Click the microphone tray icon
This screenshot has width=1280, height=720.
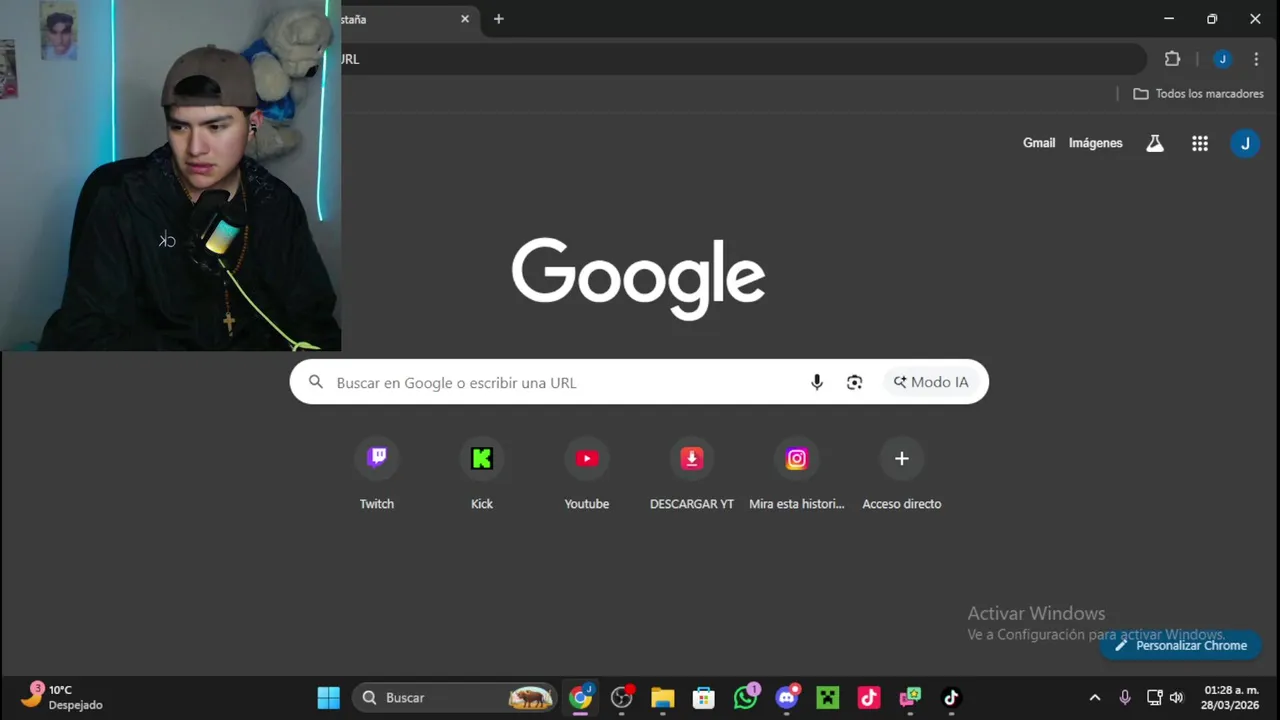pos(1125,697)
